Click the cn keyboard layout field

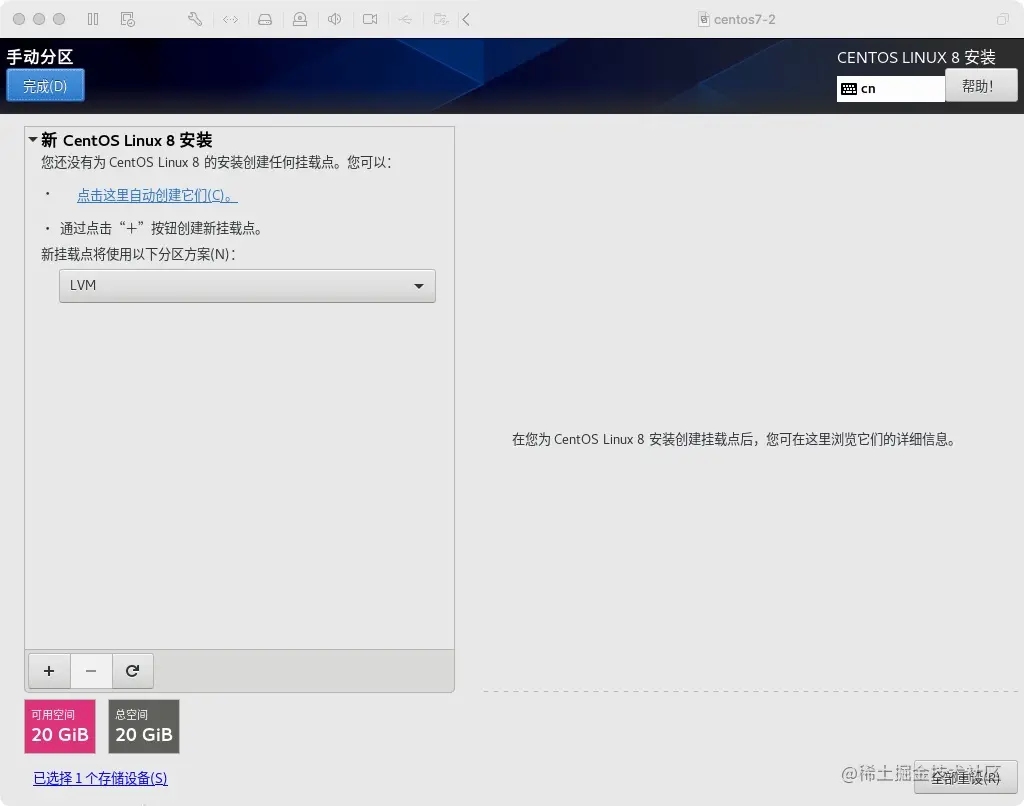click(x=891, y=89)
